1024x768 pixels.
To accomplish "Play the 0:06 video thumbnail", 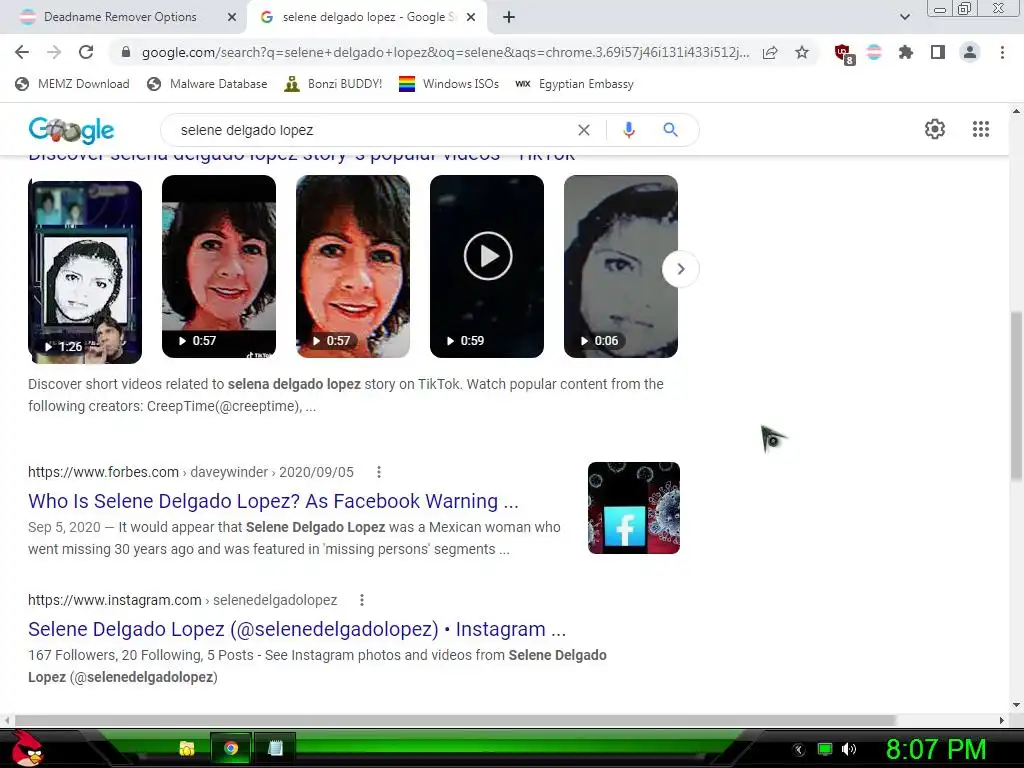I will pos(621,266).
